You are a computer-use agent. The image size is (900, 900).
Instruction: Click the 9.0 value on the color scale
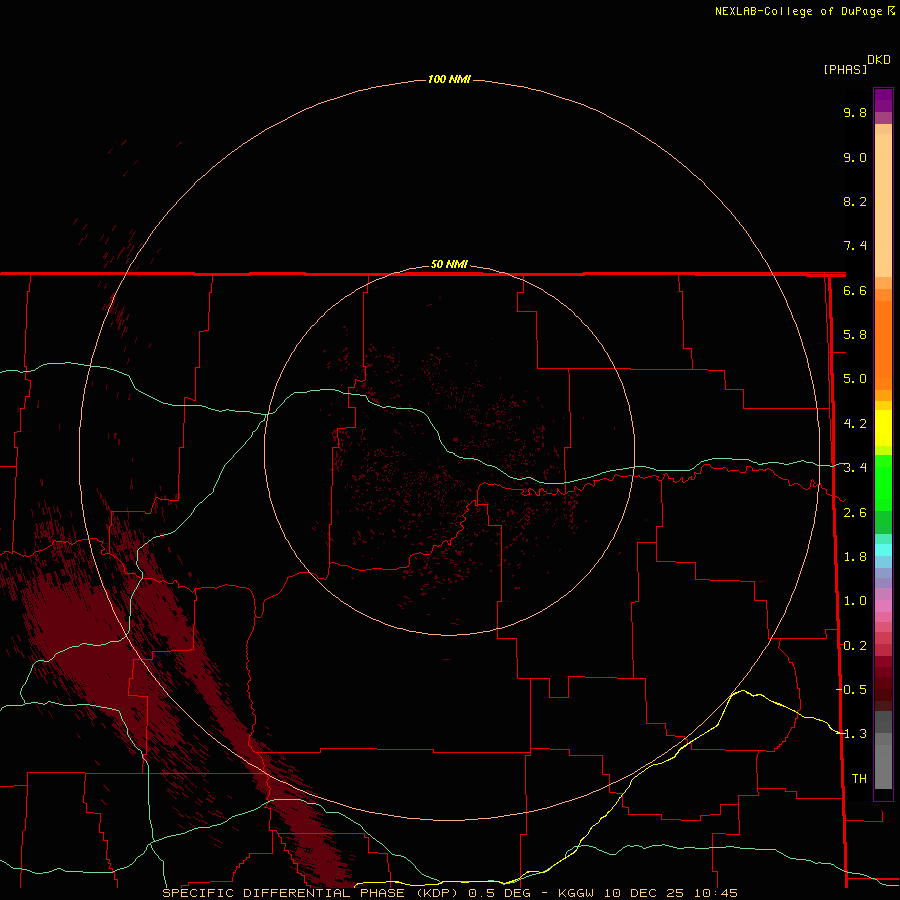855,157
